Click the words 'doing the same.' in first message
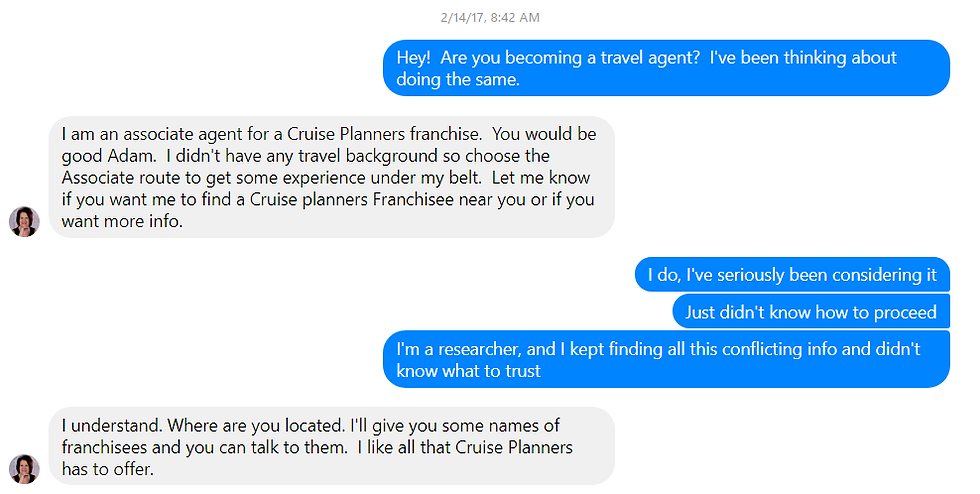Screen dimensions: 980x494 tap(458, 79)
